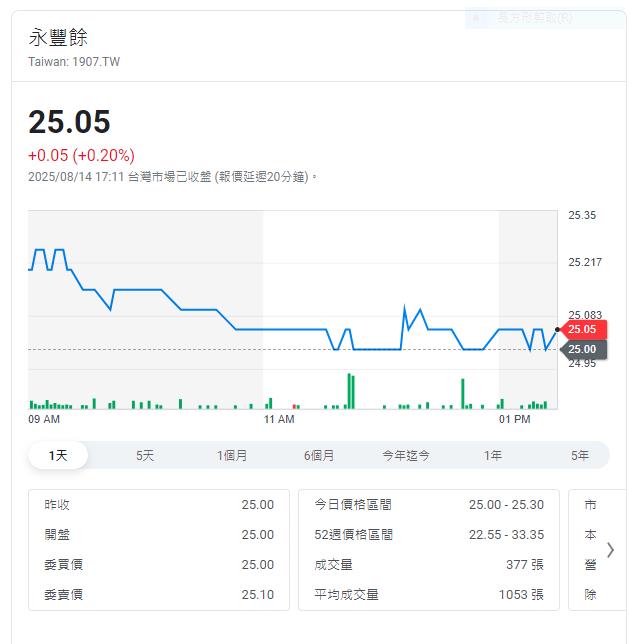Image resolution: width=643 pixels, height=644 pixels.
Task: Click the 永豐餘 stock title
Action: tap(58, 37)
